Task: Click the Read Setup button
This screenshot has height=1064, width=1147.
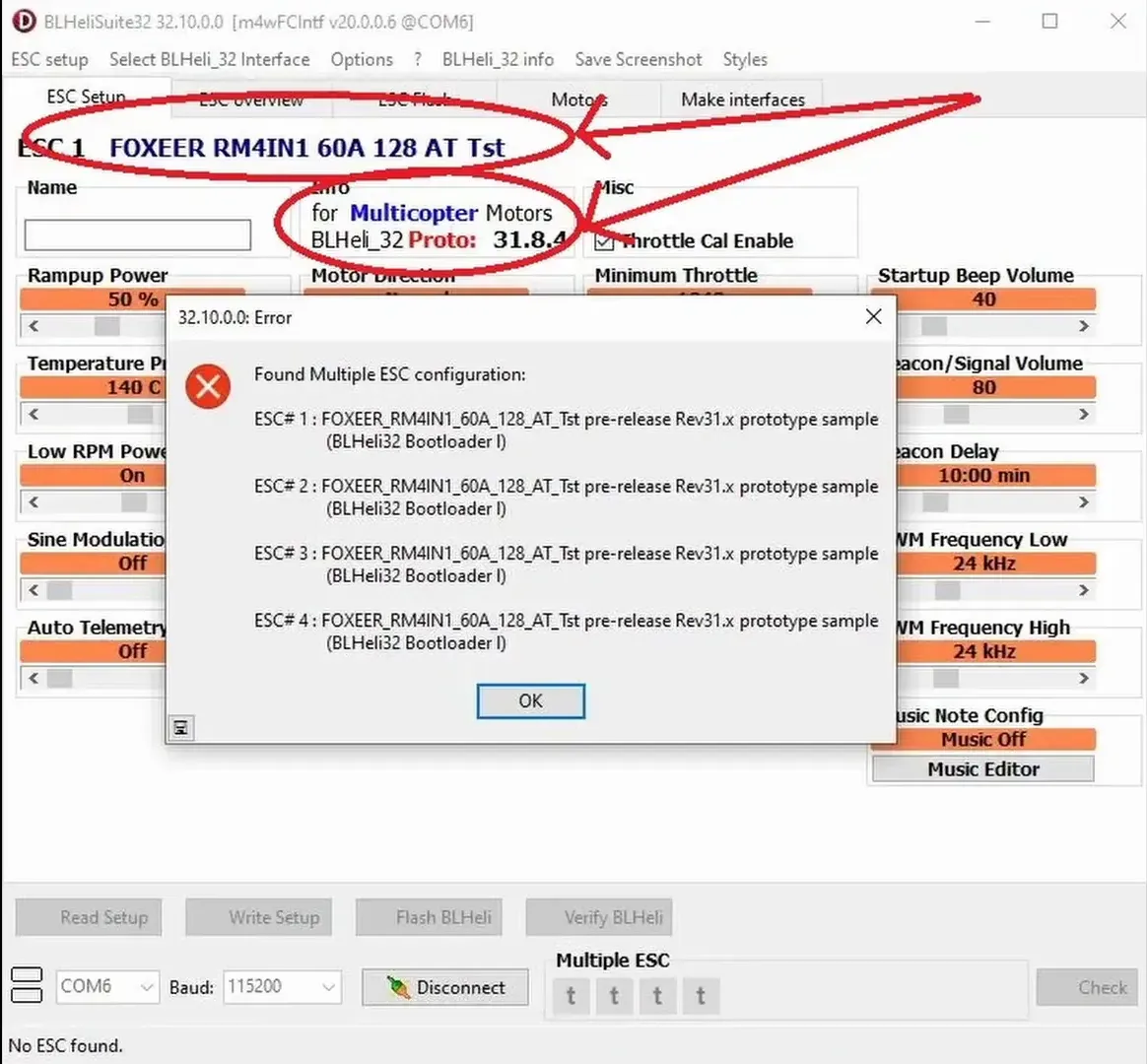Action: 89,917
